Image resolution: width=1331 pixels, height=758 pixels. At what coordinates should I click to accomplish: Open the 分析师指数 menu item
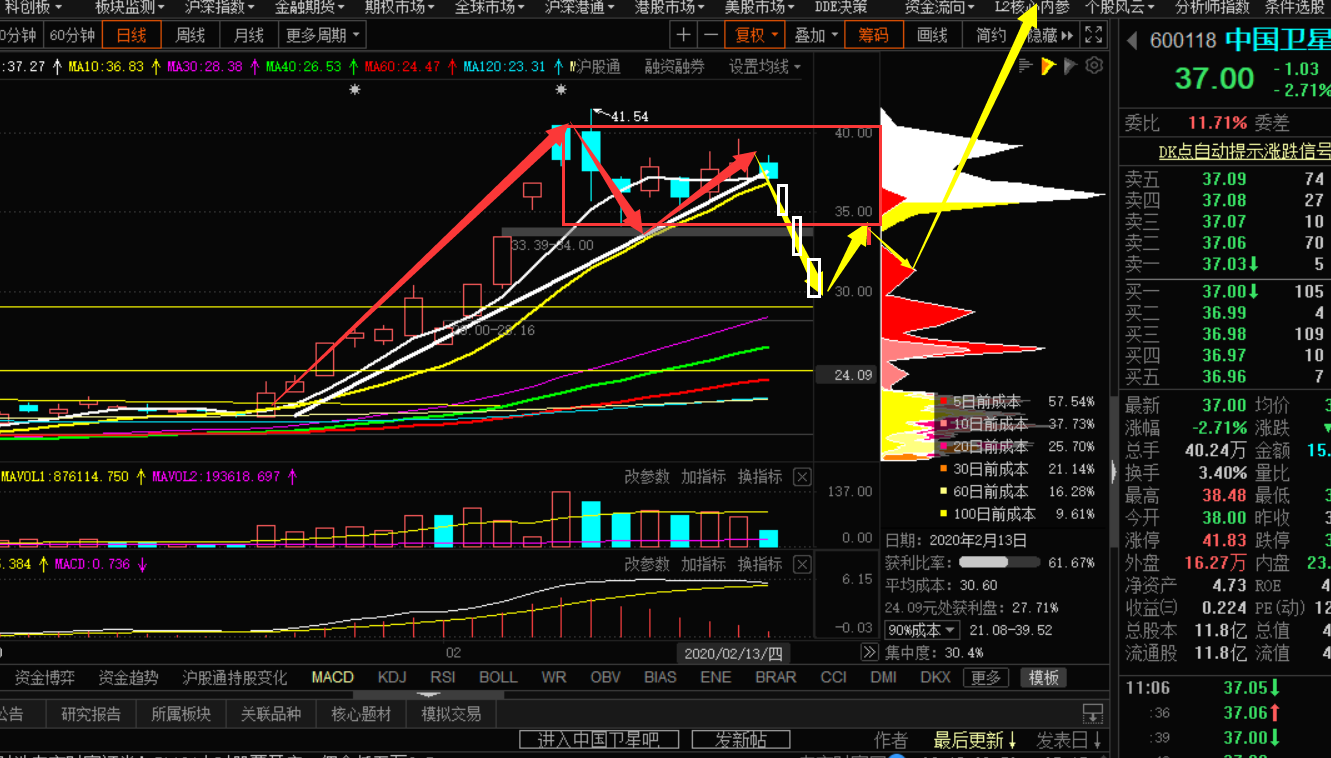pyautogui.click(x=1212, y=8)
